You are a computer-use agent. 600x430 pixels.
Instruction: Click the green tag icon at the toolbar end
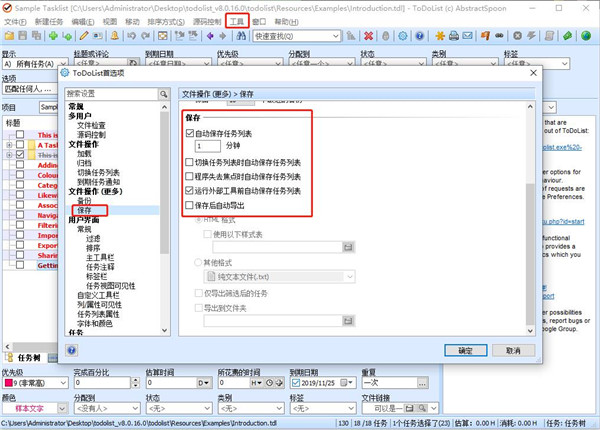click(568, 36)
